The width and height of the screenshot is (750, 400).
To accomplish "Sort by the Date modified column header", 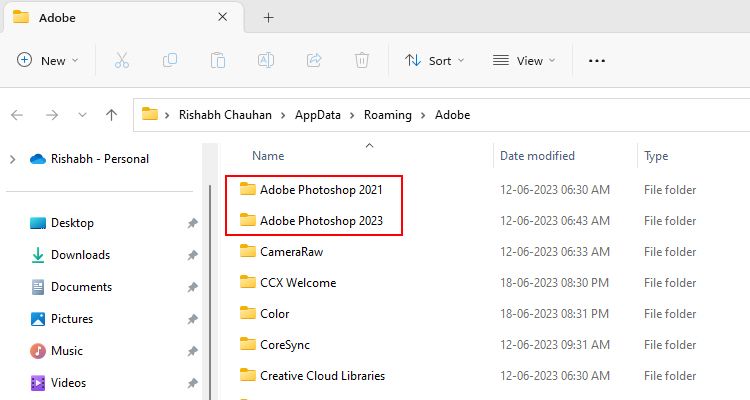I will point(537,156).
